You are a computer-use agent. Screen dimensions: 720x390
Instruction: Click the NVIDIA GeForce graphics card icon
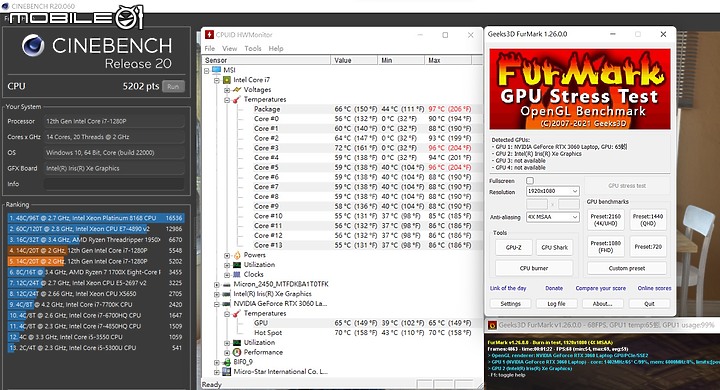(226, 304)
